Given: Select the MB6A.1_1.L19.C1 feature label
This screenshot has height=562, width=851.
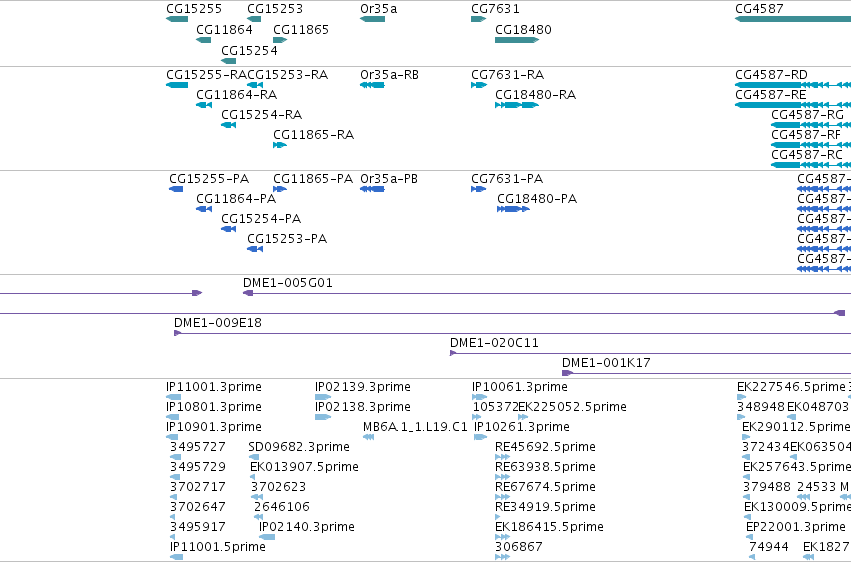Looking at the screenshot, I should tap(415, 427).
